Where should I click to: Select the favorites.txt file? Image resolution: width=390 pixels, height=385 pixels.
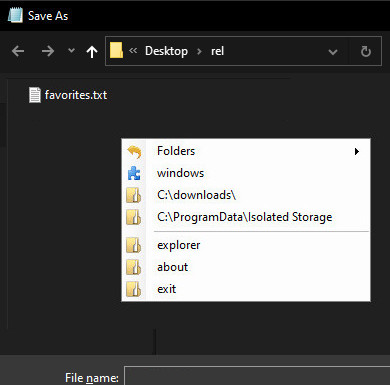click(68, 95)
